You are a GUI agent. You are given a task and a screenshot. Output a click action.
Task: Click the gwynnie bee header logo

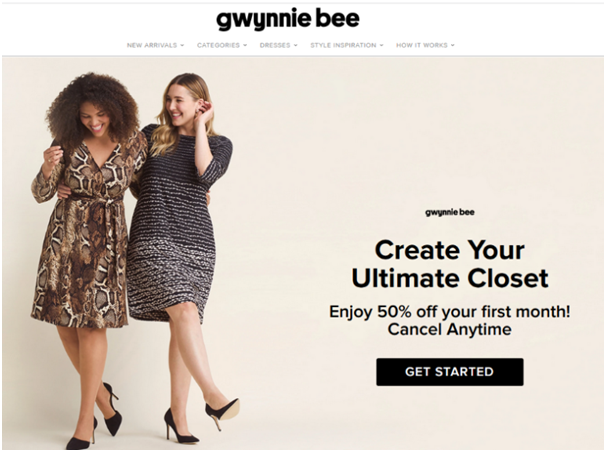[x=288, y=19]
